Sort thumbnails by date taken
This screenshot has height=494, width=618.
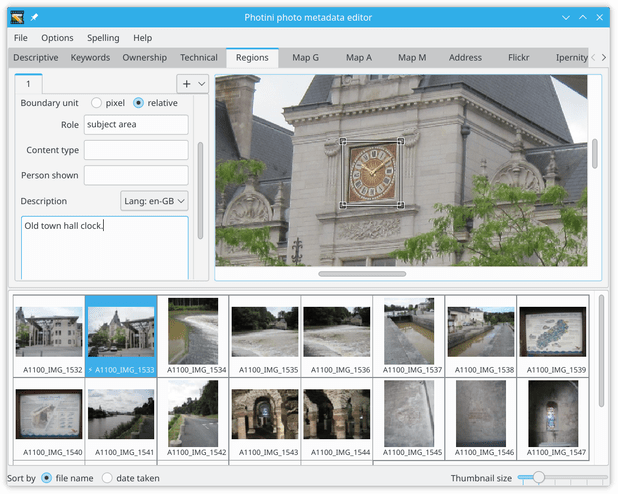pyautogui.click(x=107, y=478)
